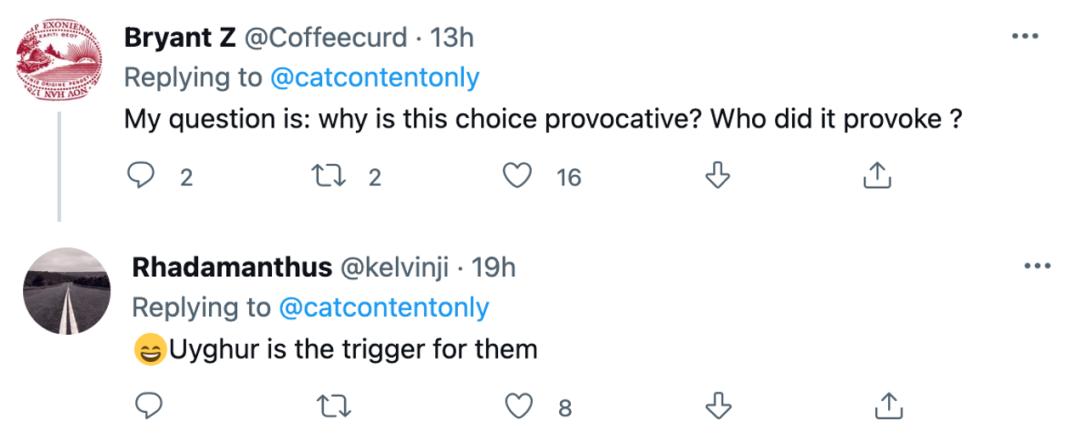Reply to Rhadamanthus's tweet
Image resolution: width=1080 pixels, height=441 pixels.
coord(148,406)
